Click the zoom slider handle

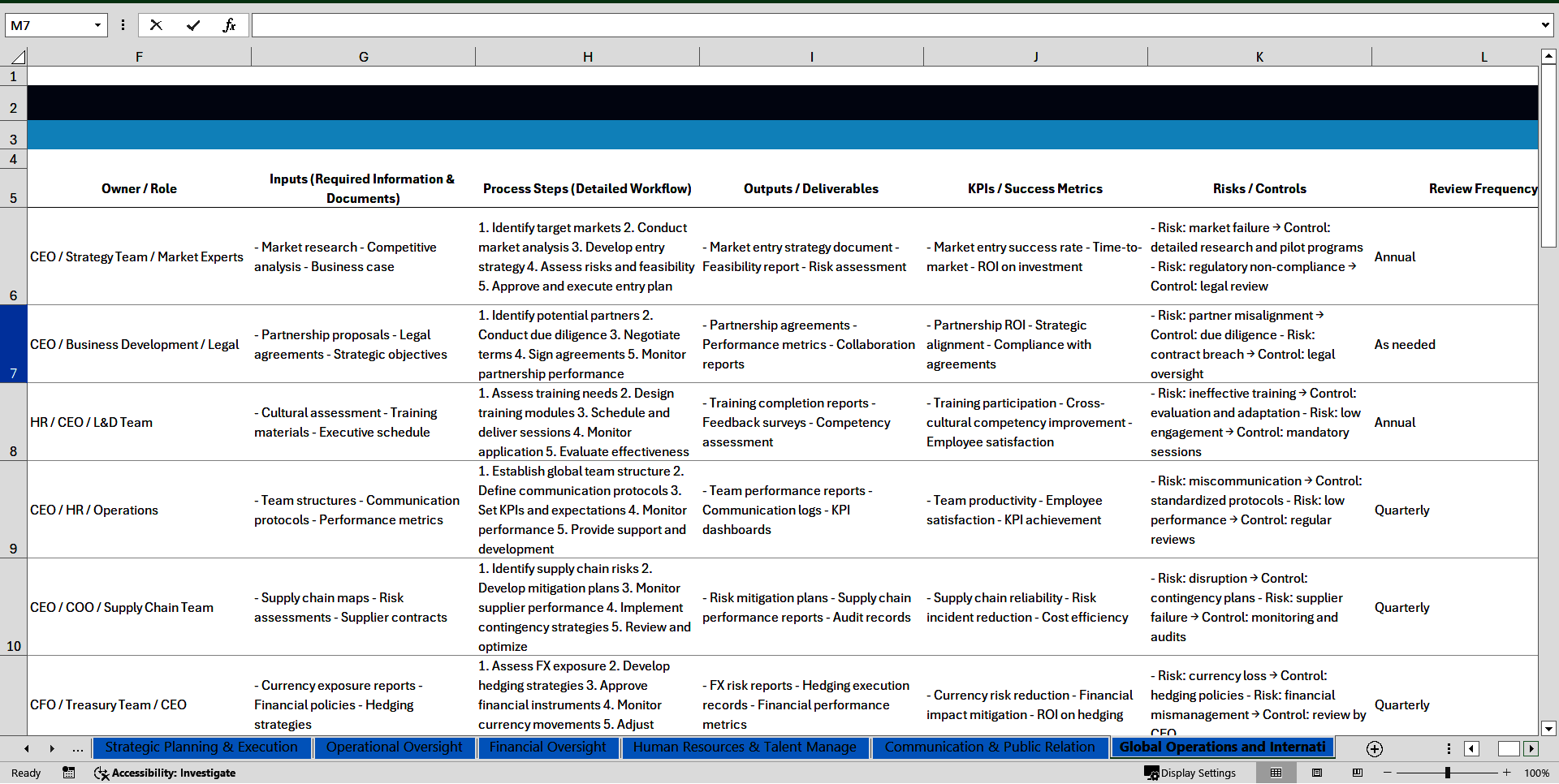tap(1447, 773)
